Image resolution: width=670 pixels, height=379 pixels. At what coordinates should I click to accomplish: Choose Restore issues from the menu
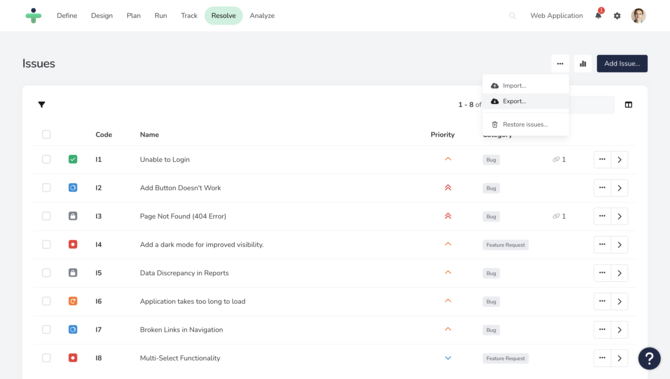[x=526, y=124]
